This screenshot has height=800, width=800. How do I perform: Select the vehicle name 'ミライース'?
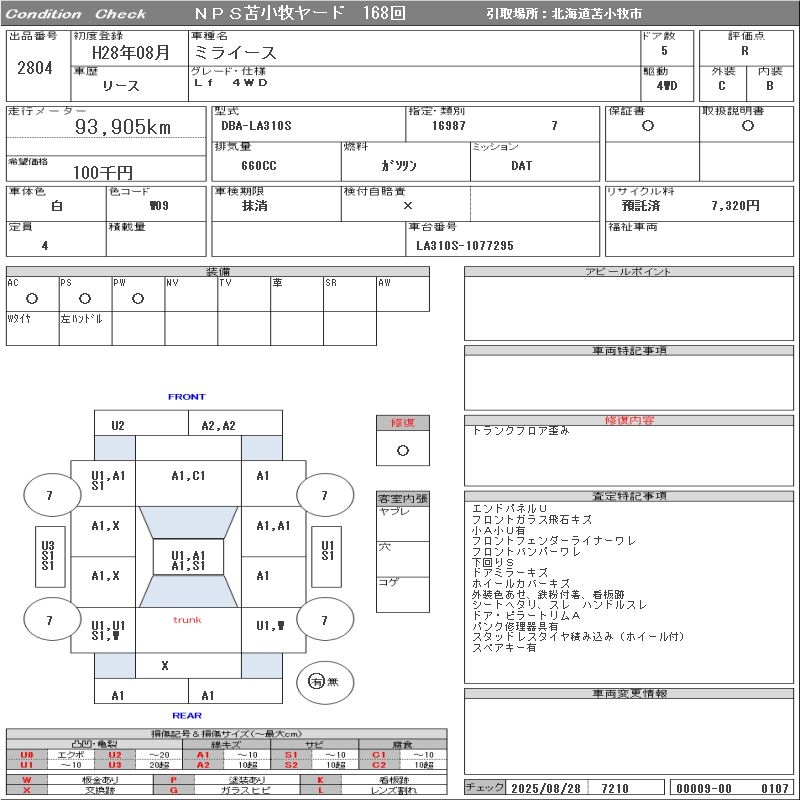[235, 52]
